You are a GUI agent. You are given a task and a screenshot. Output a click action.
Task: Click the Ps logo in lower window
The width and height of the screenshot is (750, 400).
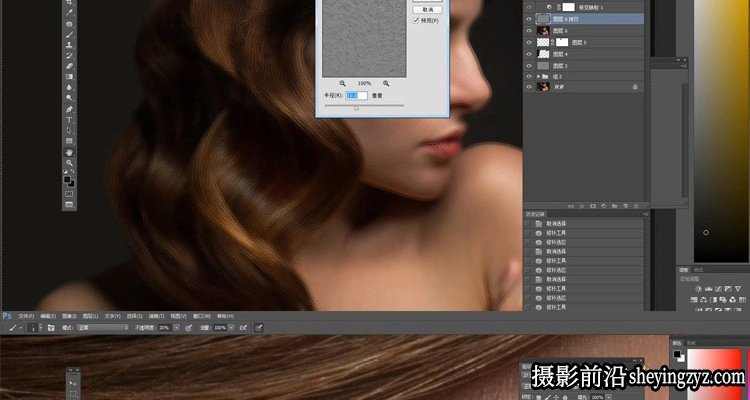(7, 316)
